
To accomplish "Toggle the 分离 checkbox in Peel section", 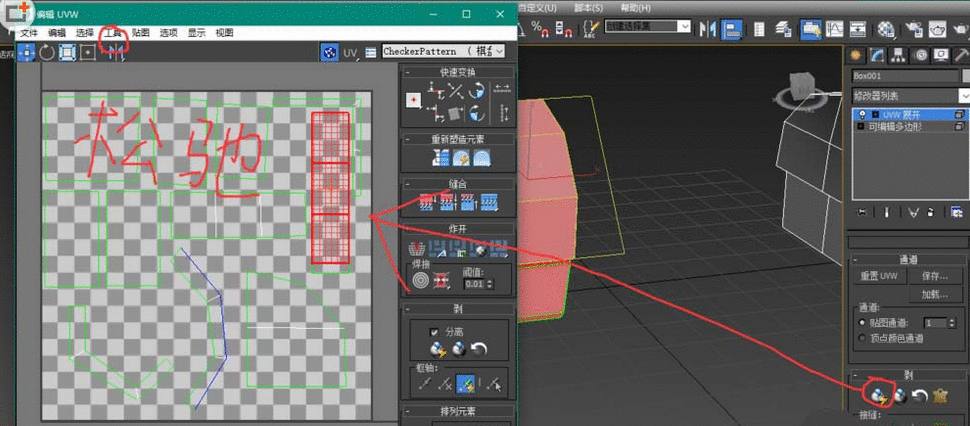I will [x=433, y=331].
